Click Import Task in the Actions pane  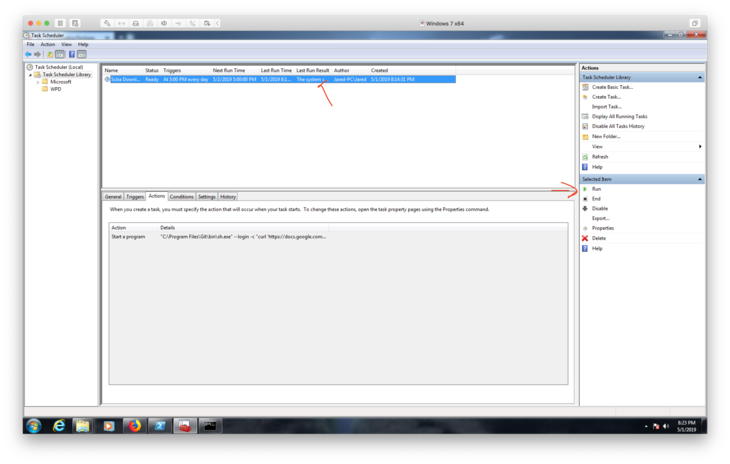606,106
